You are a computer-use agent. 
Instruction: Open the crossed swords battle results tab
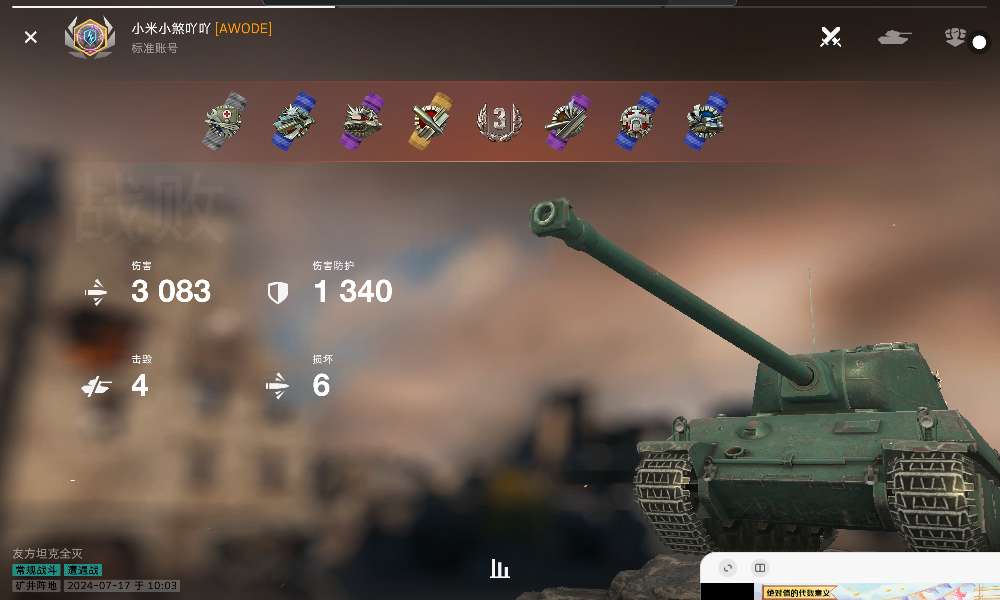830,37
